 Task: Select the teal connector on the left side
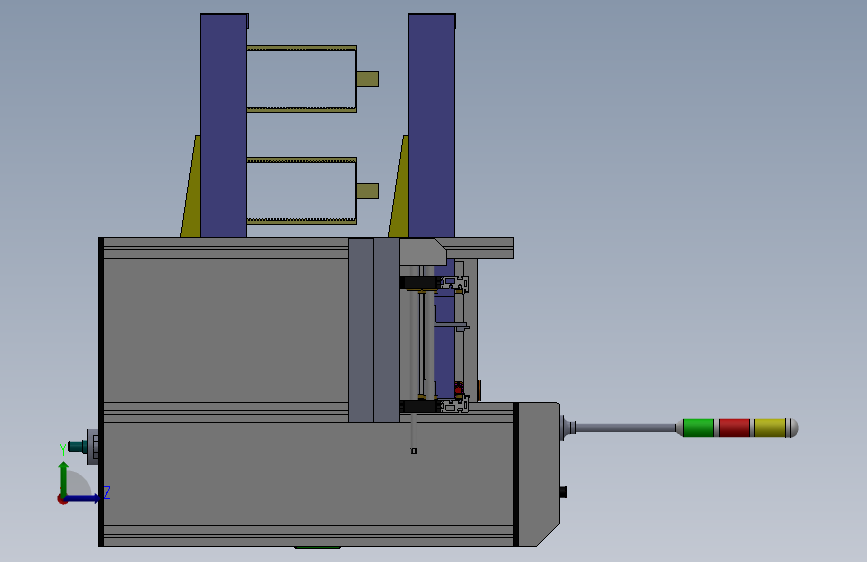[77, 446]
